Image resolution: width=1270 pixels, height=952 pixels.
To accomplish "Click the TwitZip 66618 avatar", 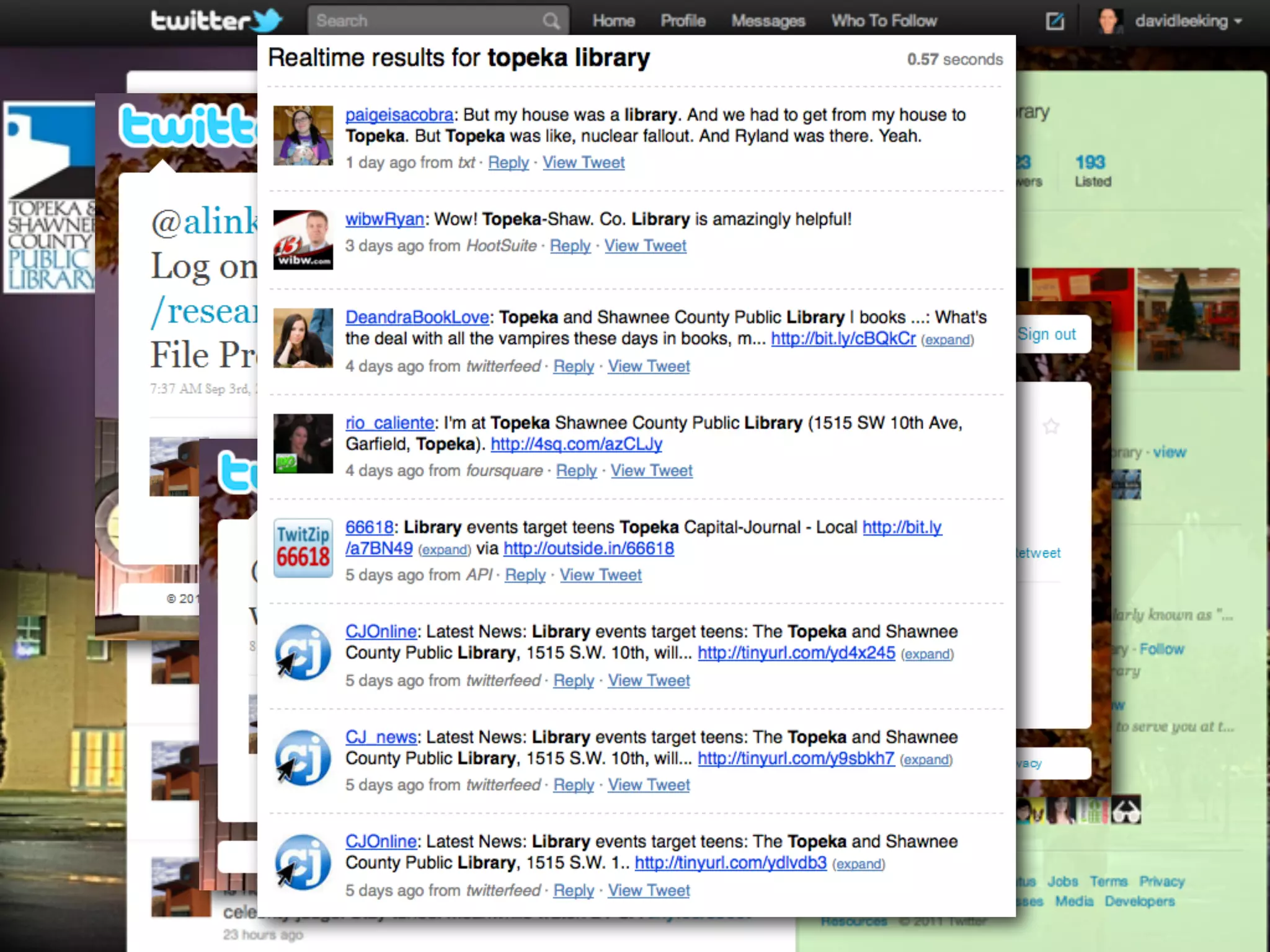I will pos(303,548).
